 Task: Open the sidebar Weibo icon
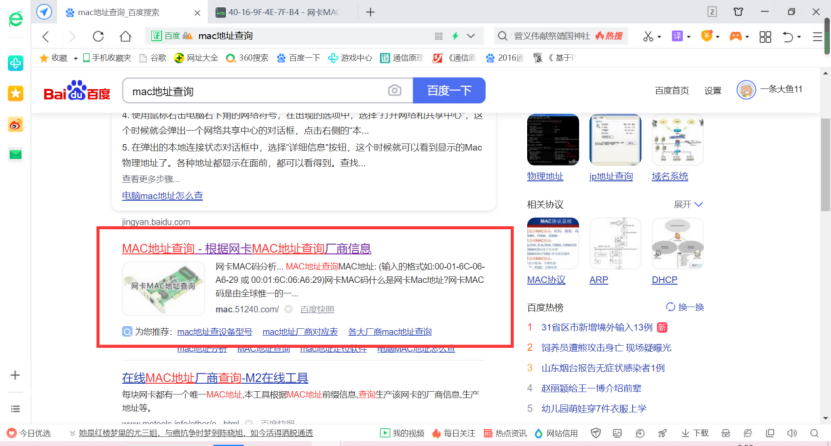(15, 125)
